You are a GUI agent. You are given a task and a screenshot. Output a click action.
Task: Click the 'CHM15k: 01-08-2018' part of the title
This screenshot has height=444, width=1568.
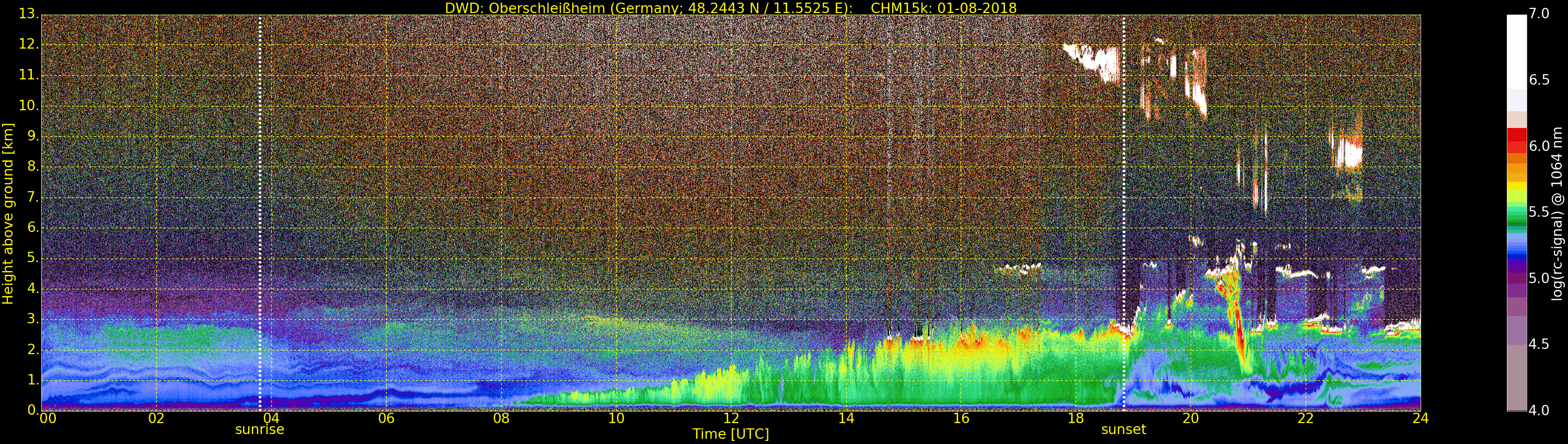943,8
